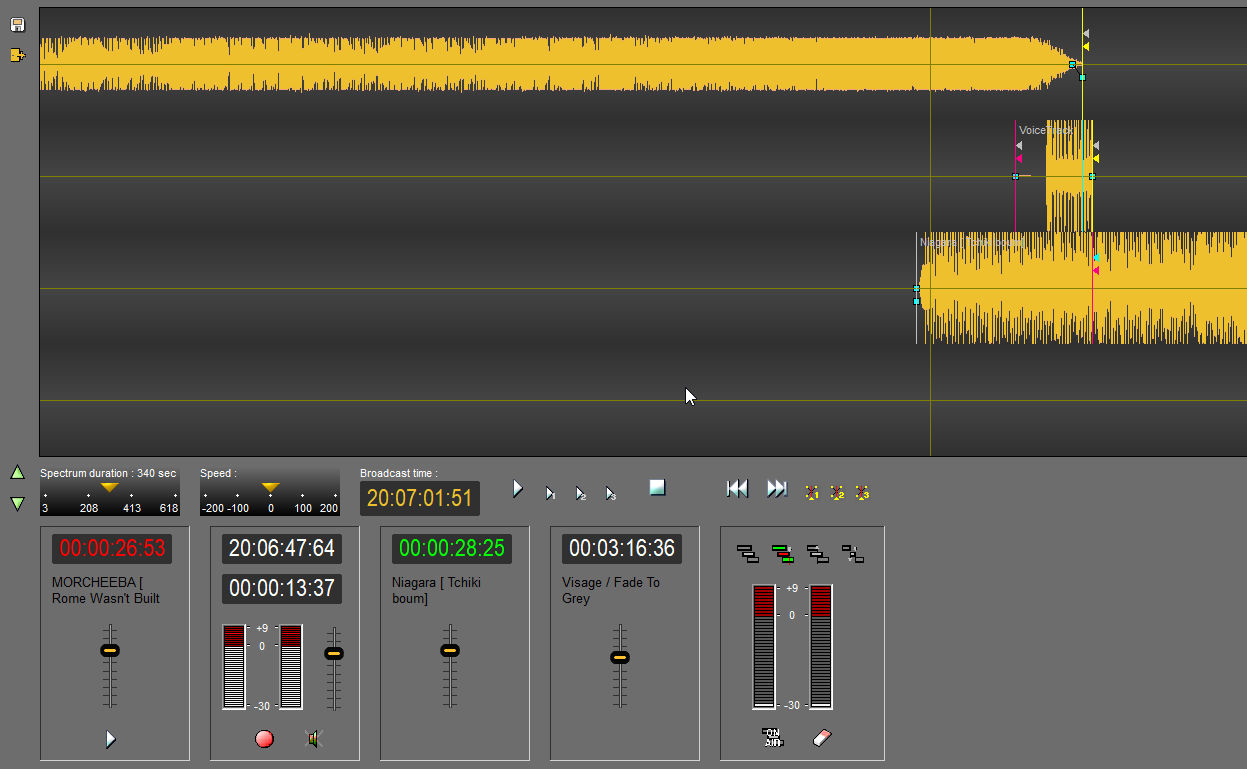Click the Speed slider marker
1247x769 pixels.
pos(270,487)
